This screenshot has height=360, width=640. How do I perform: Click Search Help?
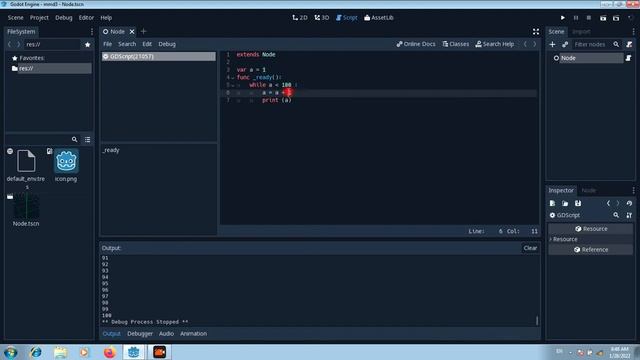[495, 44]
